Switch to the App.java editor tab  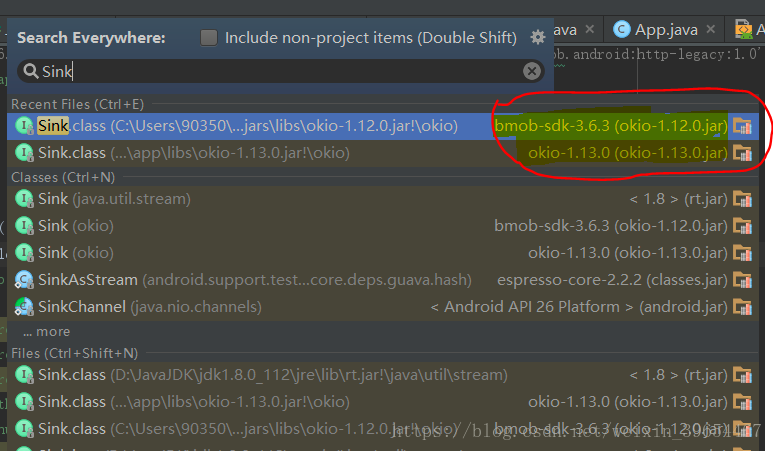(x=666, y=30)
